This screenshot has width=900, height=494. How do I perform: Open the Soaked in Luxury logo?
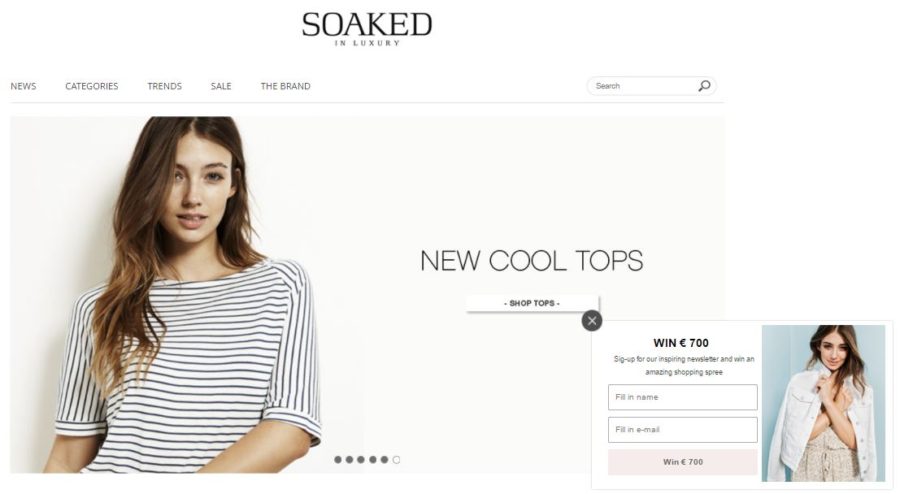pos(367,29)
